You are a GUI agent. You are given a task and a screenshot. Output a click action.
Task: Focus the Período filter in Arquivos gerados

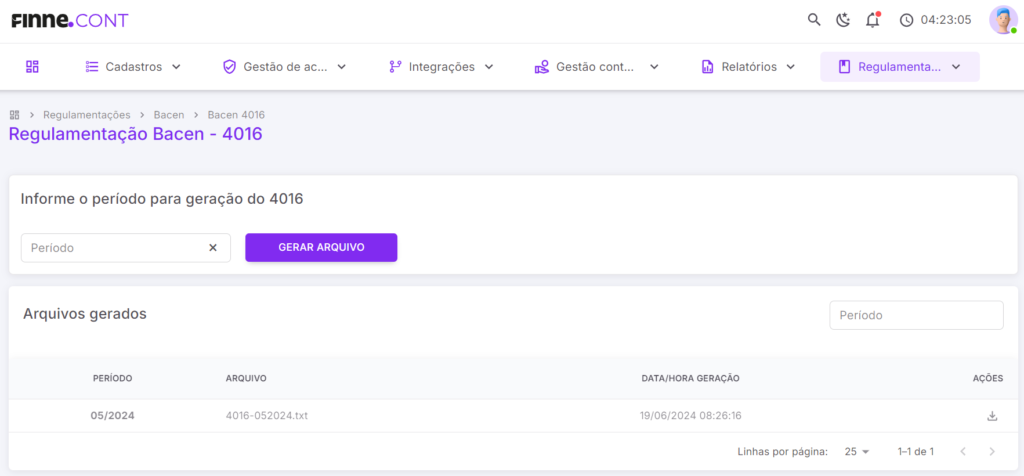coord(916,315)
